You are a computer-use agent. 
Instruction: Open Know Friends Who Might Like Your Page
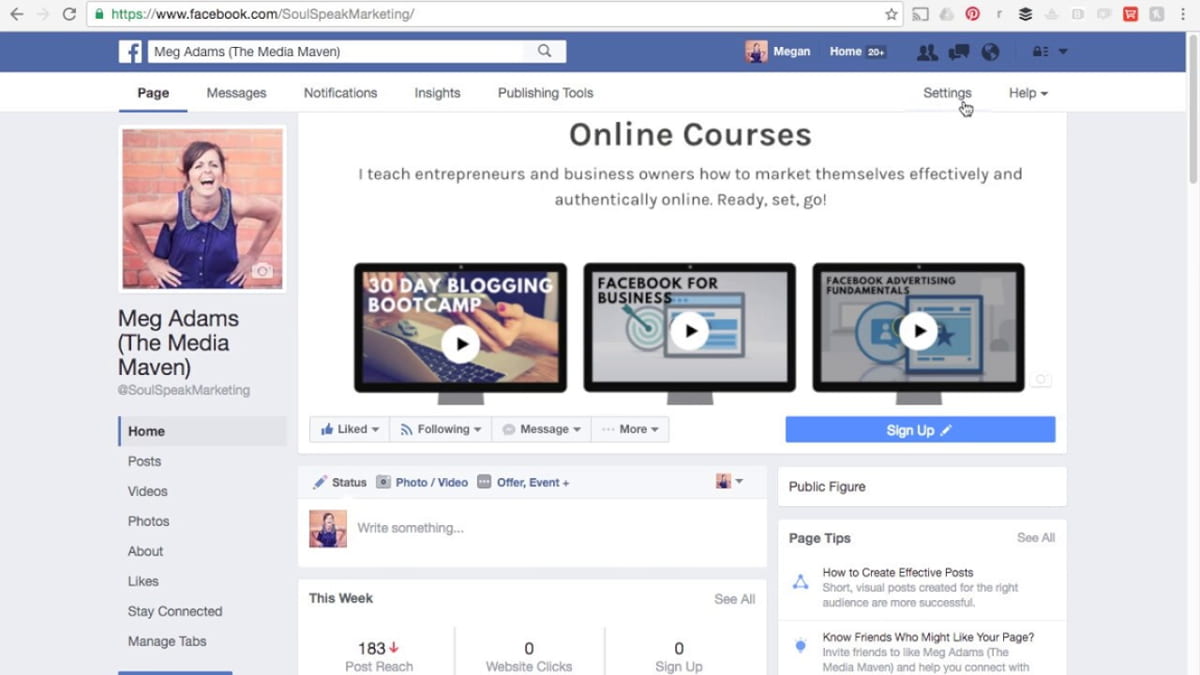click(928, 637)
